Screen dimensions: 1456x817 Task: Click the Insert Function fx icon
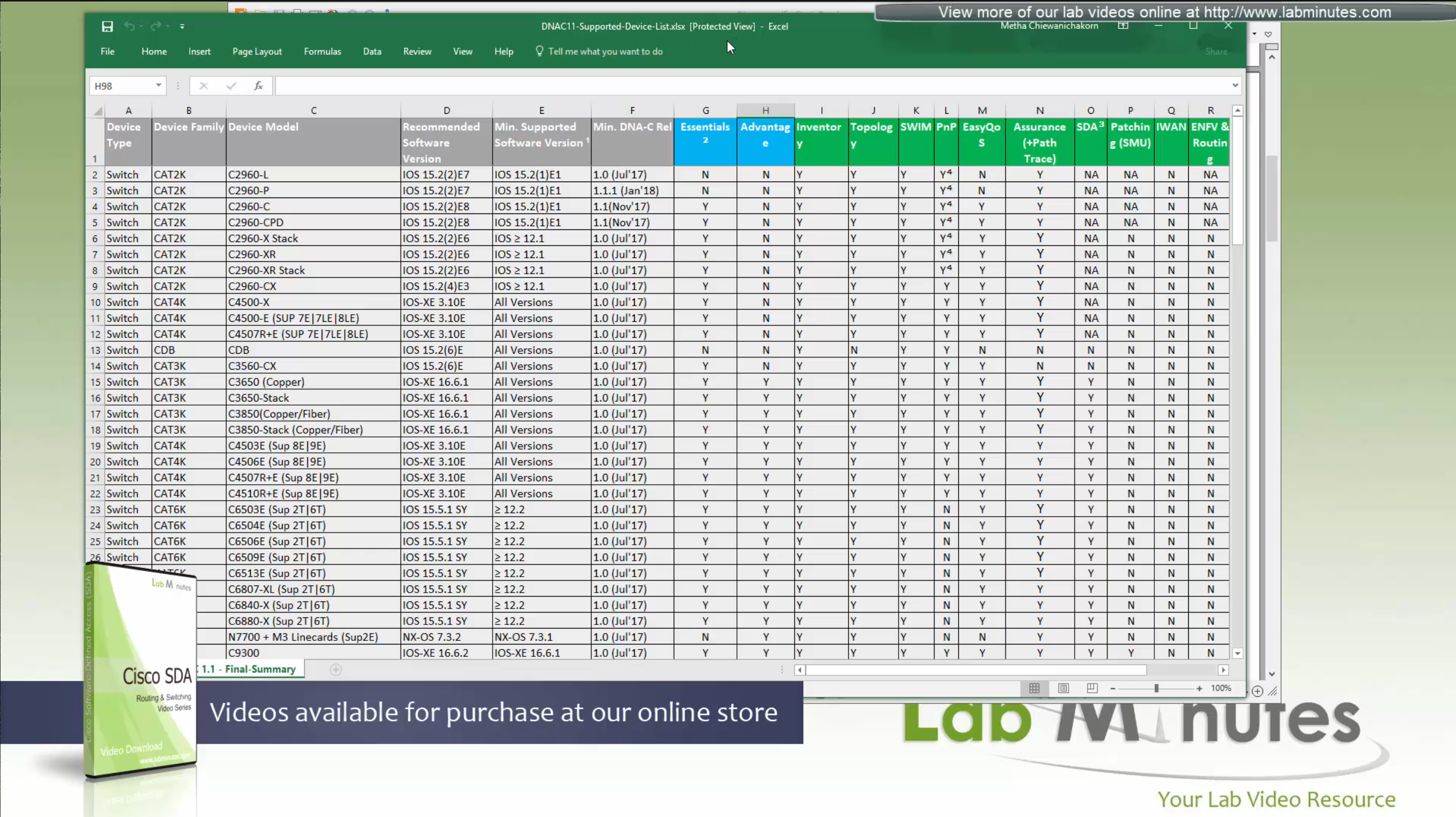pos(258,86)
